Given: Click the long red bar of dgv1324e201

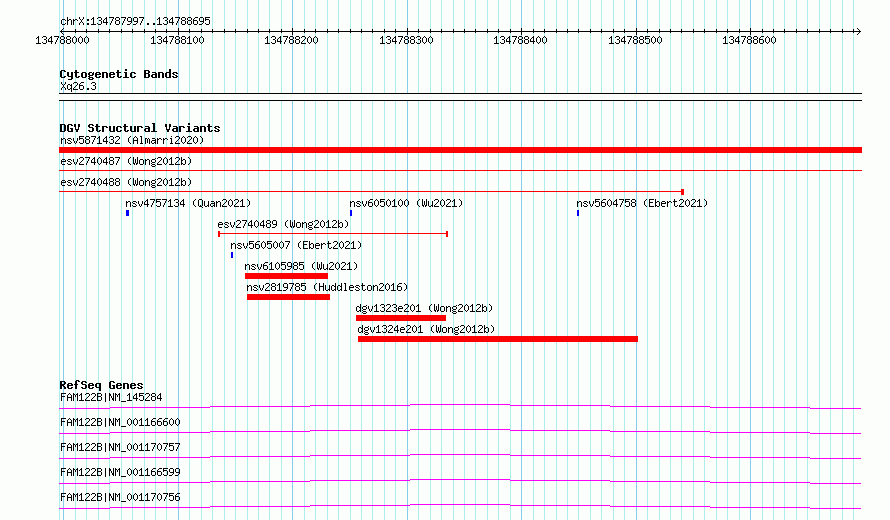Looking at the screenshot, I should click(x=498, y=339).
